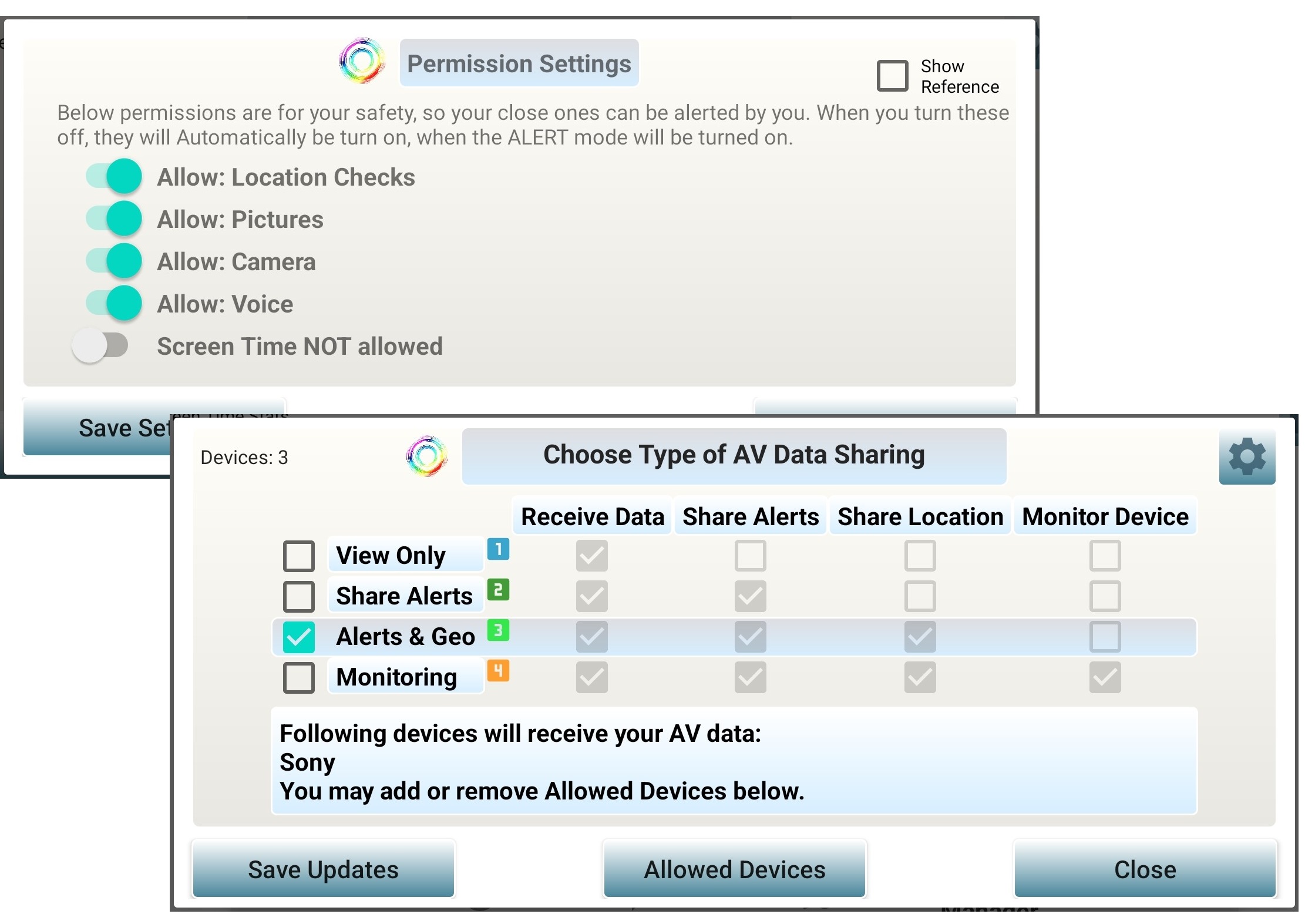Screen dimensions: 1305x924
Task: Click Receive Data checkbox in Alerts & Geo row
Action: pos(591,637)
